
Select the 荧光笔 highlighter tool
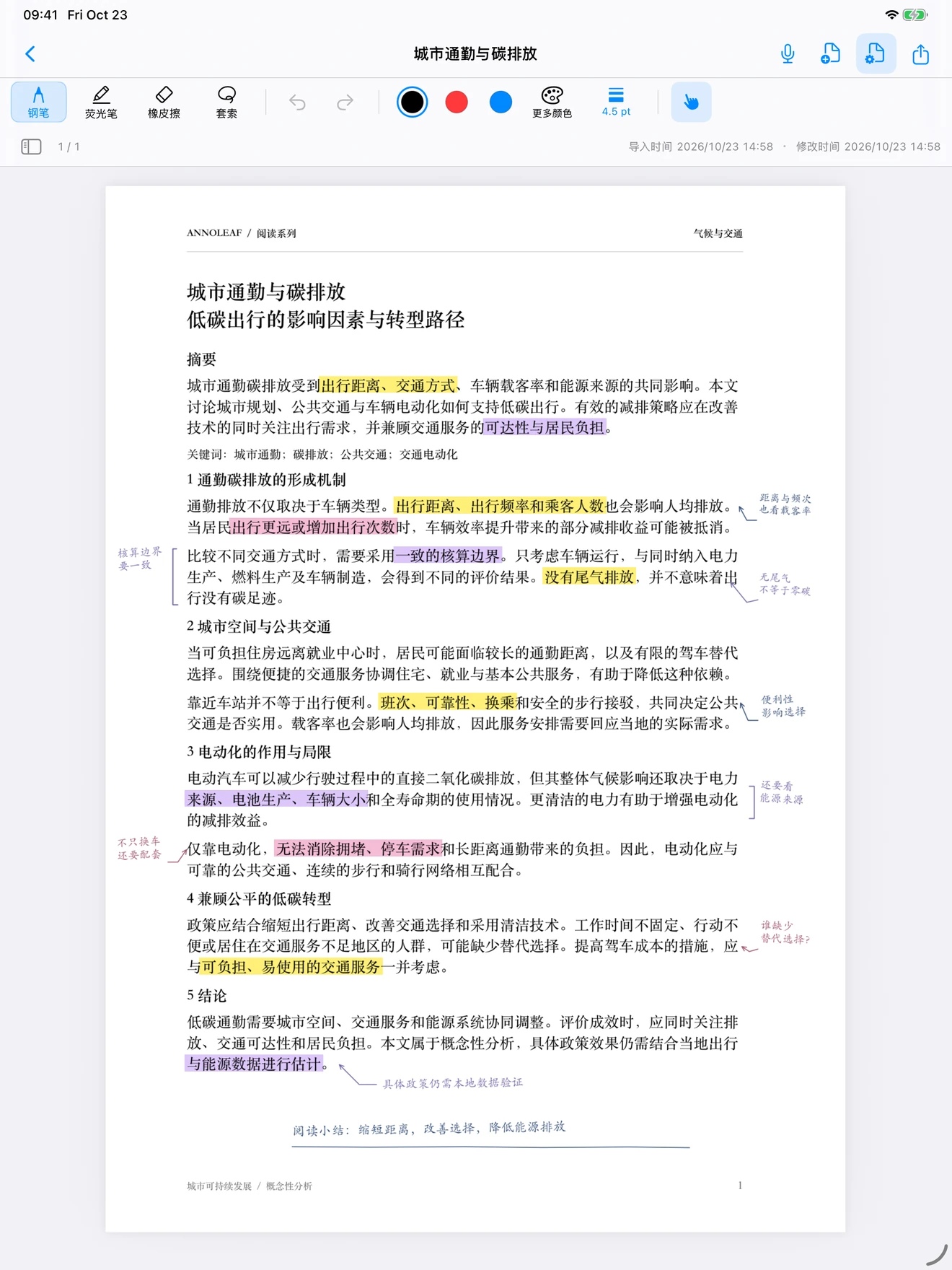[101, 102]
